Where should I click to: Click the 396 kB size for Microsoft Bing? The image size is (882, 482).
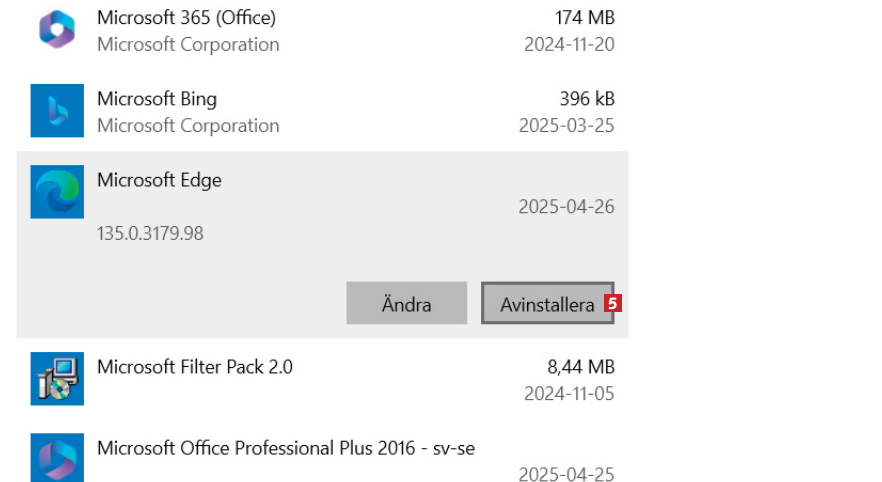coord(587,99)
